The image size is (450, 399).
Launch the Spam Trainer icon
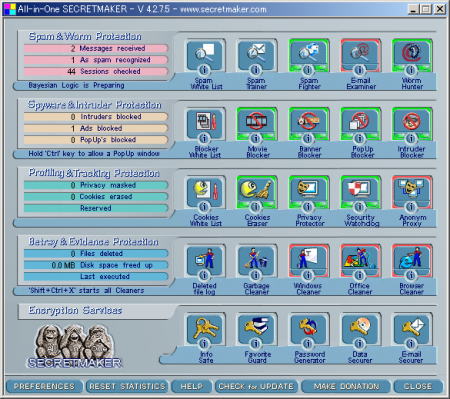pyautogui.click(x=256, y=53)
